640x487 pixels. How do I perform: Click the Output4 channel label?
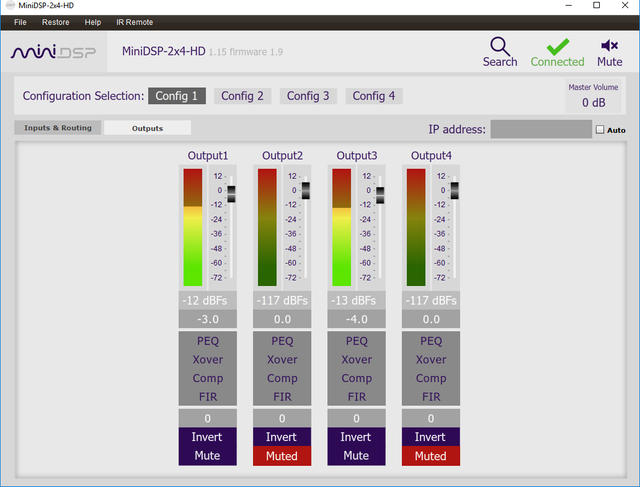(x=431, y=156)
